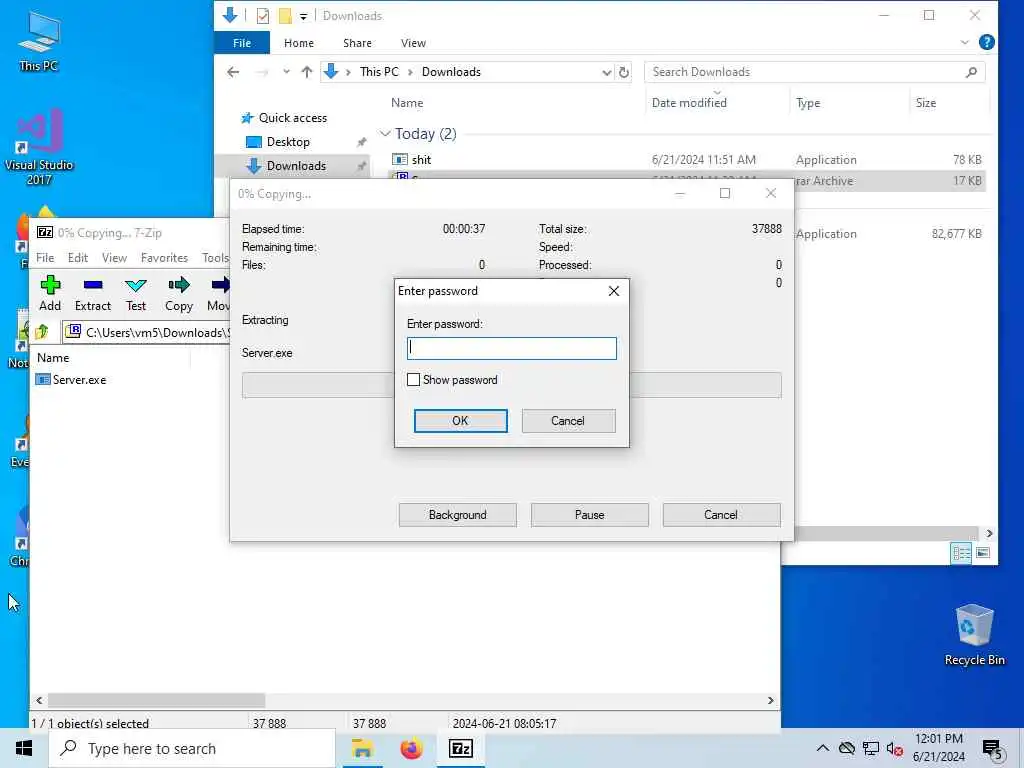The image size is (1024, 768).
Task: Click the taskbar search box
Action: point(192,748)
